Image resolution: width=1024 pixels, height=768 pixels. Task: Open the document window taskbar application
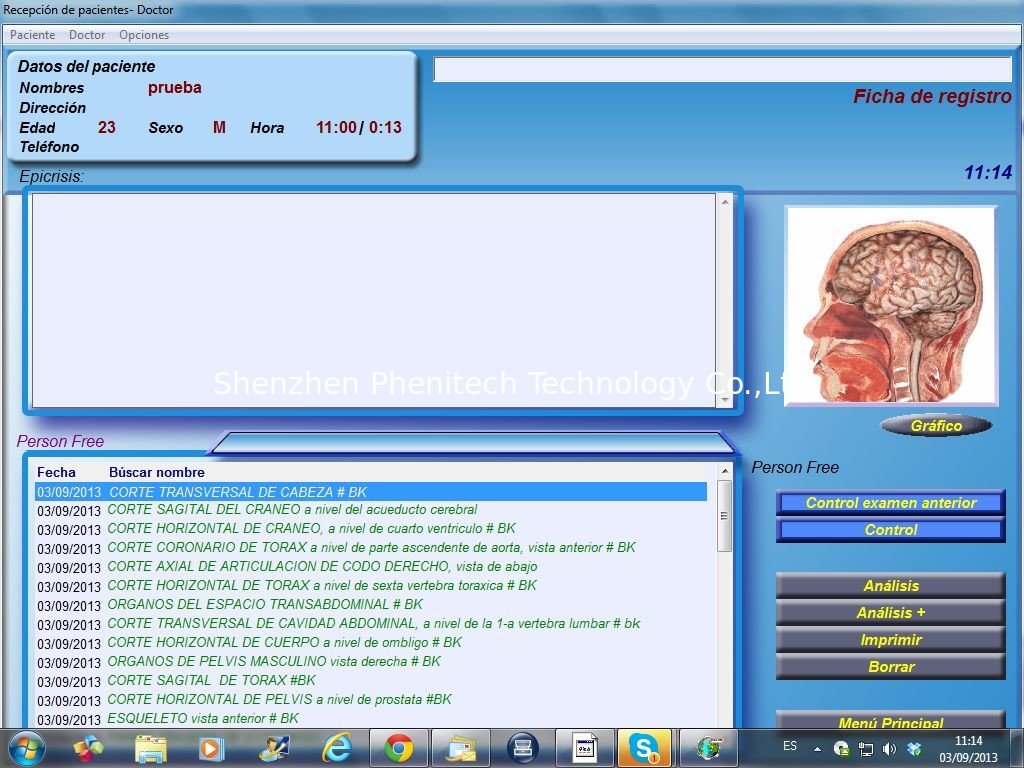click(x=584, y=748)
